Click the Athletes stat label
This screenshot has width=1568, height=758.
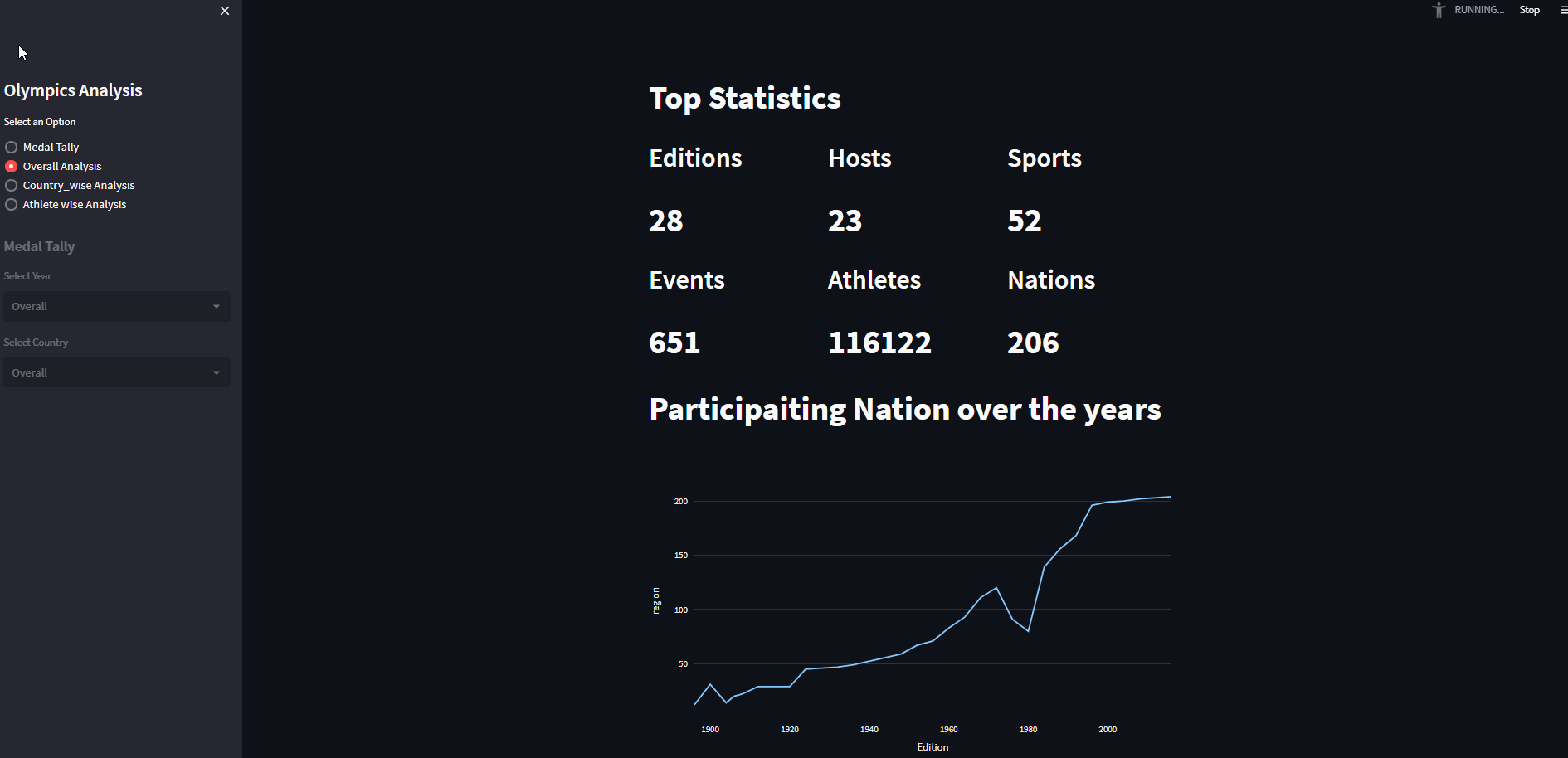pyautogui.click(x=874, y=280)
